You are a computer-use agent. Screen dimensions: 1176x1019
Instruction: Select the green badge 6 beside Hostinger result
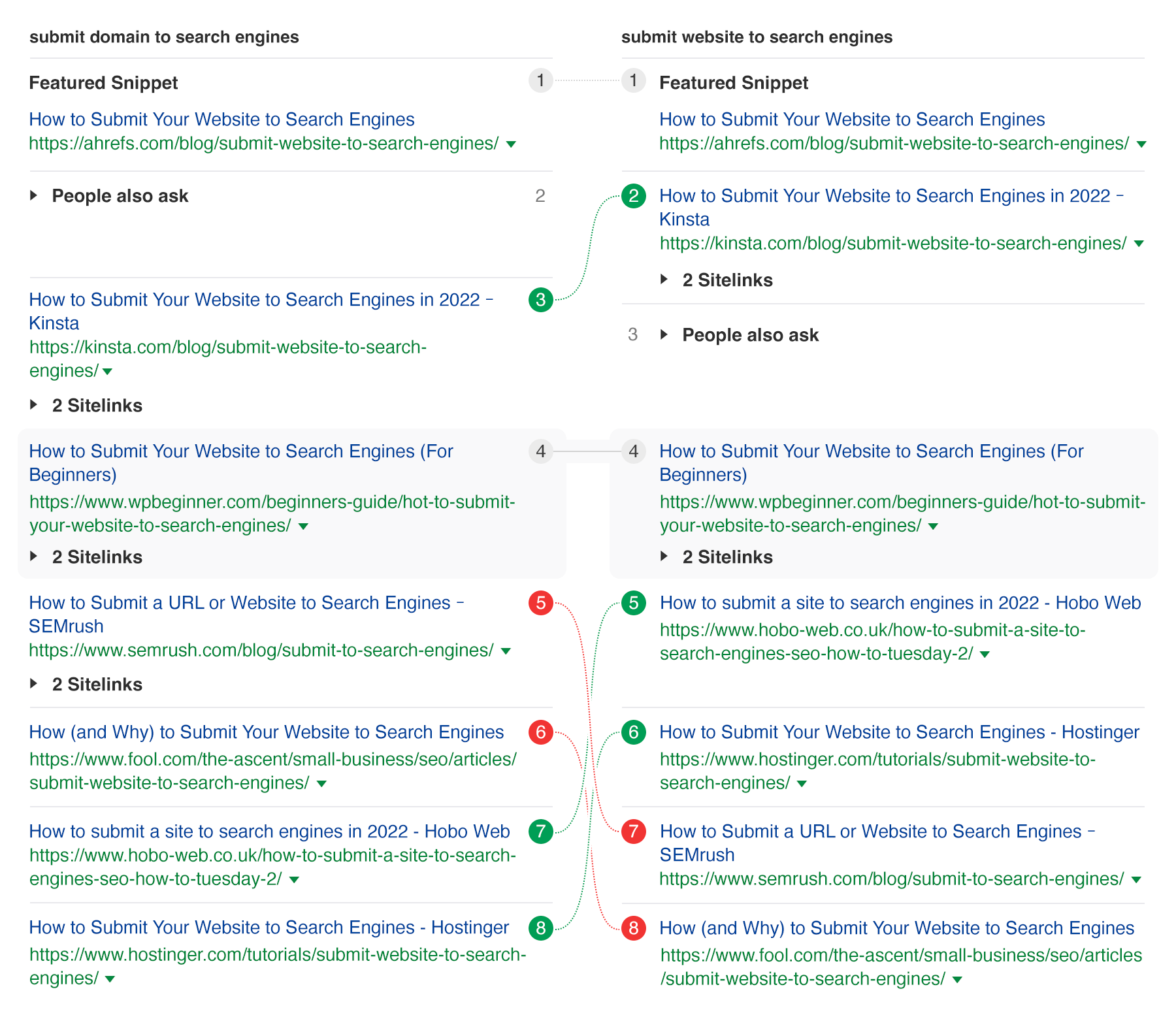632,733
